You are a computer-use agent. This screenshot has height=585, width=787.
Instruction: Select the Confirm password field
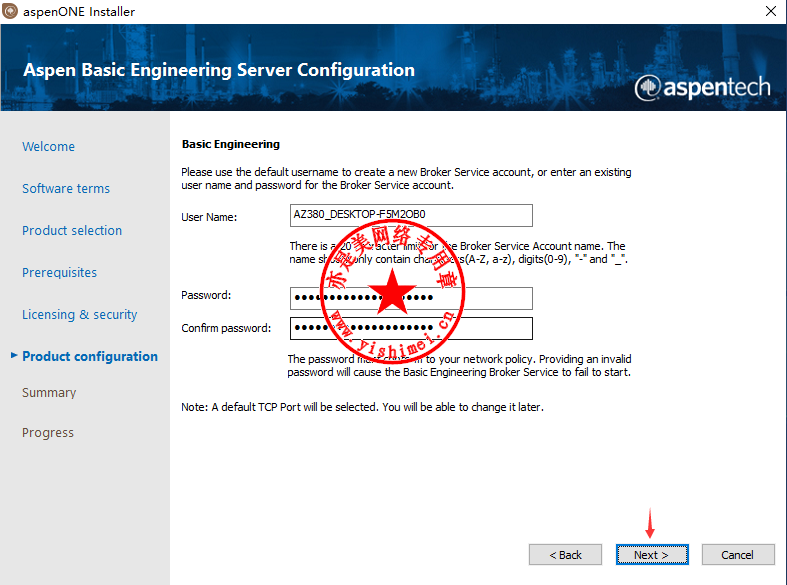click(411, 328)
